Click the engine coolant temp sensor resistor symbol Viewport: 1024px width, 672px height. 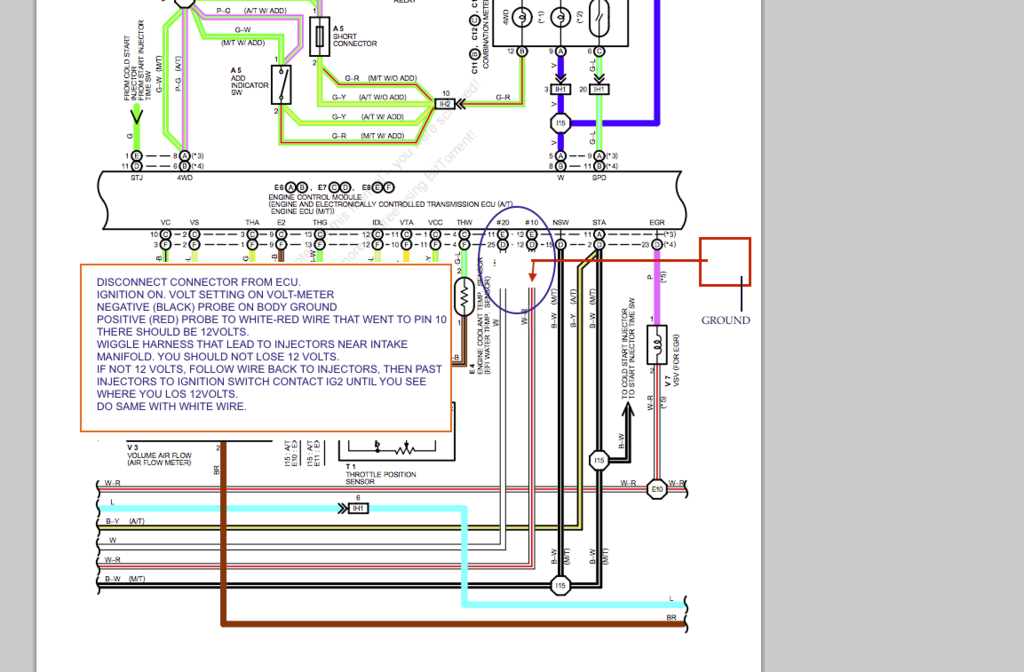tap(464, 298)
